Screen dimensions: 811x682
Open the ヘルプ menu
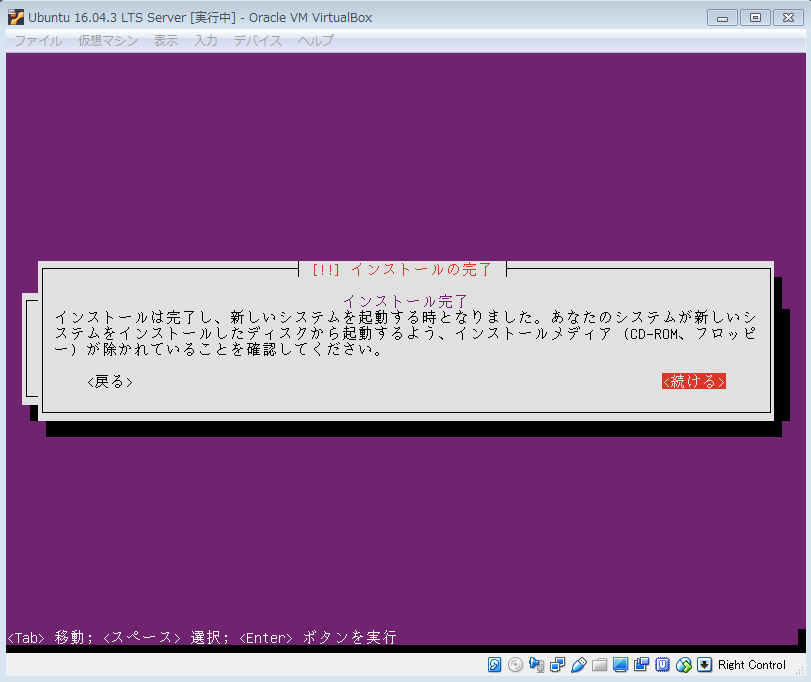pos(315,41)
